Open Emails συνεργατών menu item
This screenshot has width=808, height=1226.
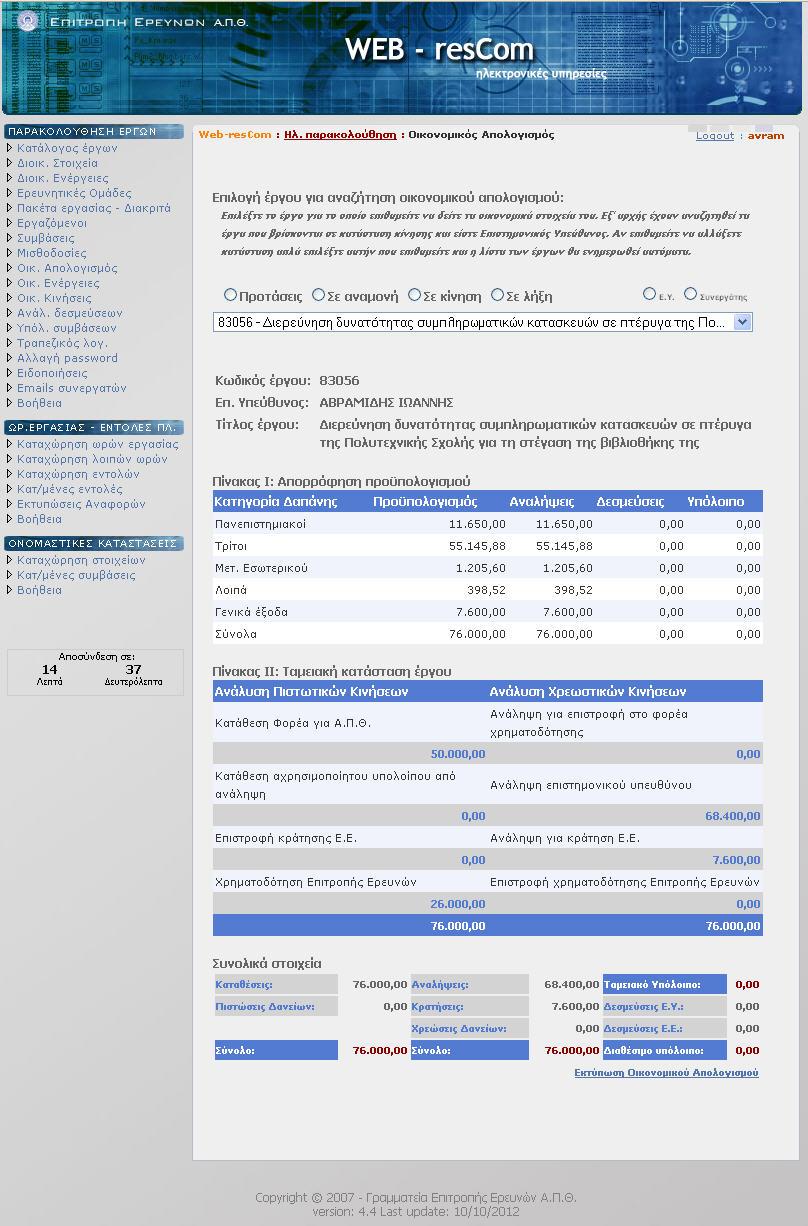(72, 388)
